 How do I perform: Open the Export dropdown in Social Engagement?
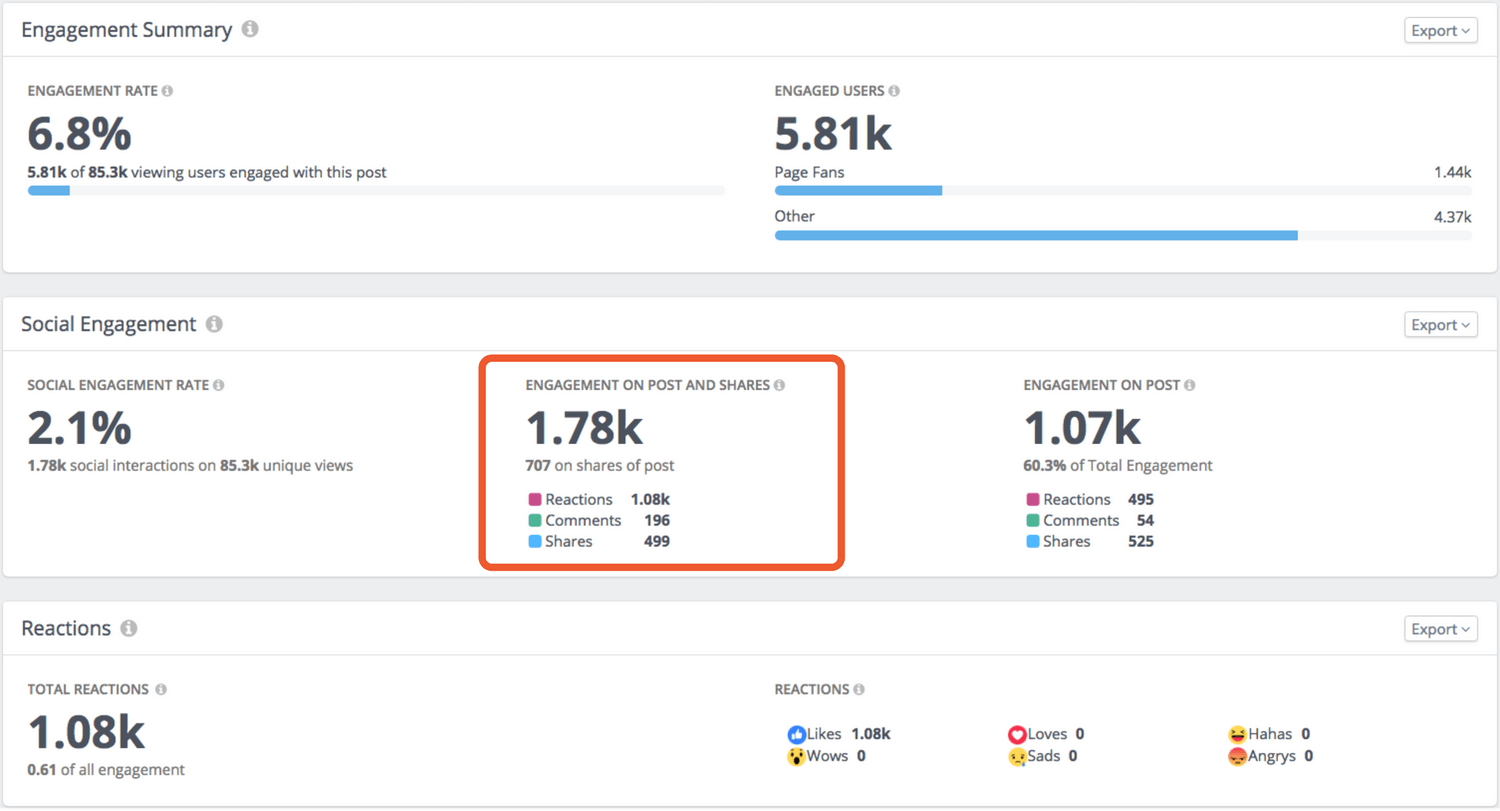[x=1440, y=324]
